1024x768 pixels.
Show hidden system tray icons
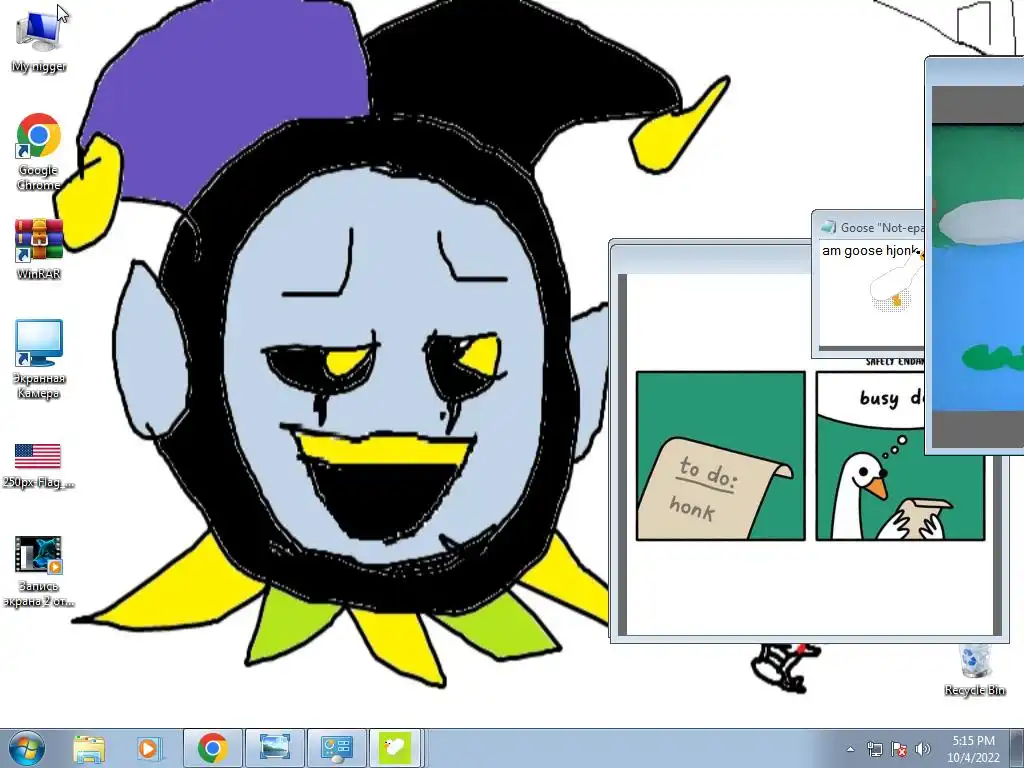850,749
